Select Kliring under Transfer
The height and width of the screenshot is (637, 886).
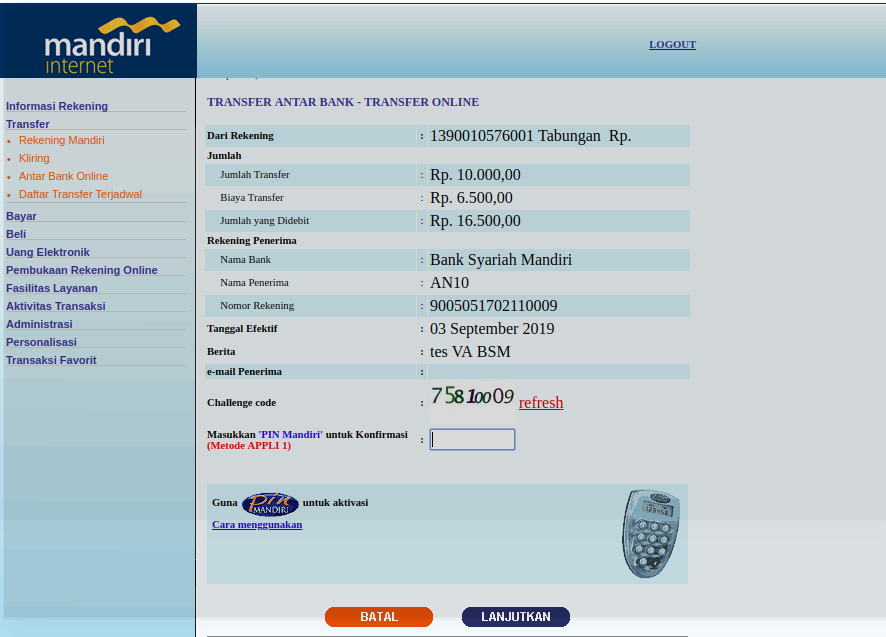pos(34,158)
